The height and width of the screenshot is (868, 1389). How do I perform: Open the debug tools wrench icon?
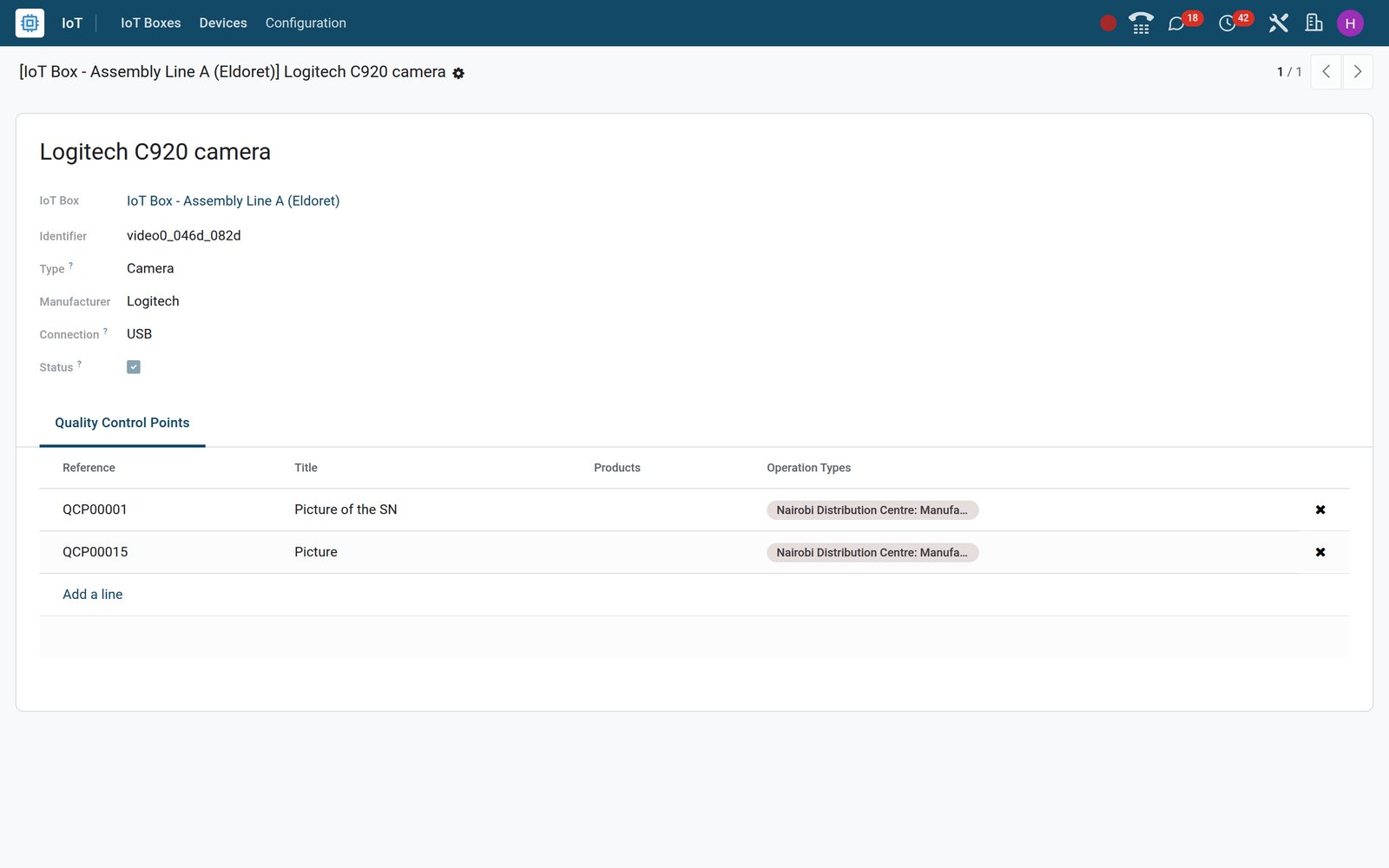pos(1278,23)
